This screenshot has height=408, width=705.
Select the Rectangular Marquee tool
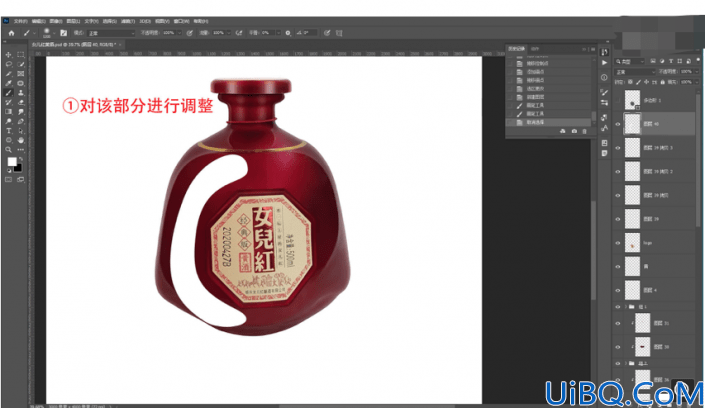tap(21, 54)
